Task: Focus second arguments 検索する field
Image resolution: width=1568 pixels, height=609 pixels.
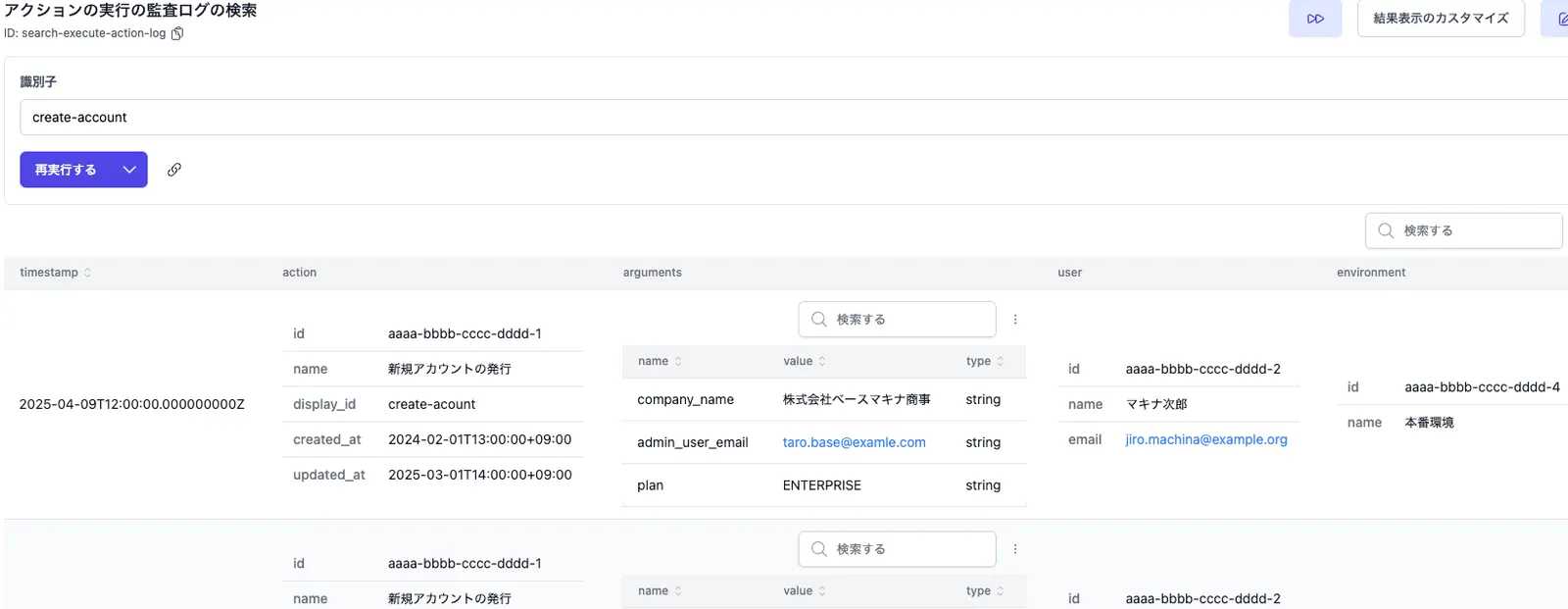Action: click(898, 549)
